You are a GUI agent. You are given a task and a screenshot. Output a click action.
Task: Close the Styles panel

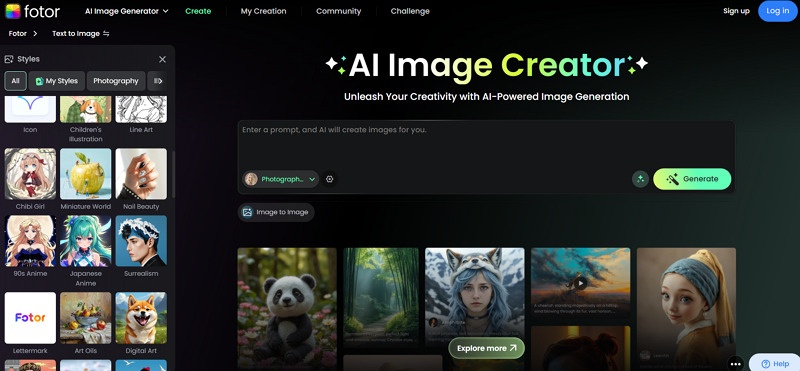162,59
